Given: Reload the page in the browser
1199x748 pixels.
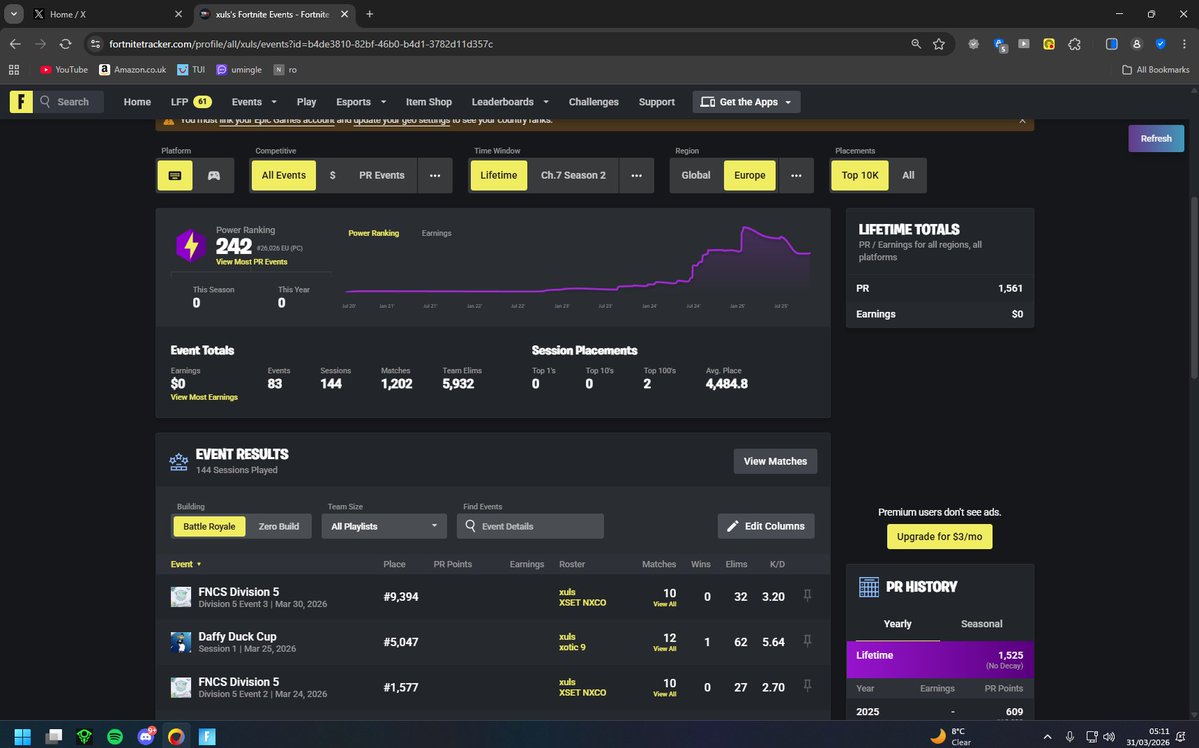Looking at the screenshot, I should [x=66, y=44].
